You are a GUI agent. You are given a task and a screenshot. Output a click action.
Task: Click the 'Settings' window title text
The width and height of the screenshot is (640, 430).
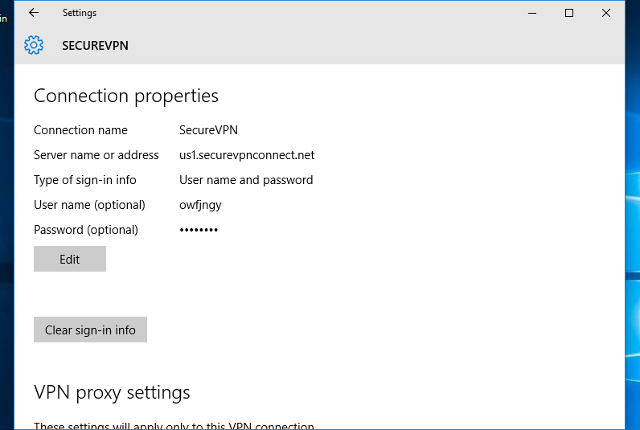[x=79, y=13]
